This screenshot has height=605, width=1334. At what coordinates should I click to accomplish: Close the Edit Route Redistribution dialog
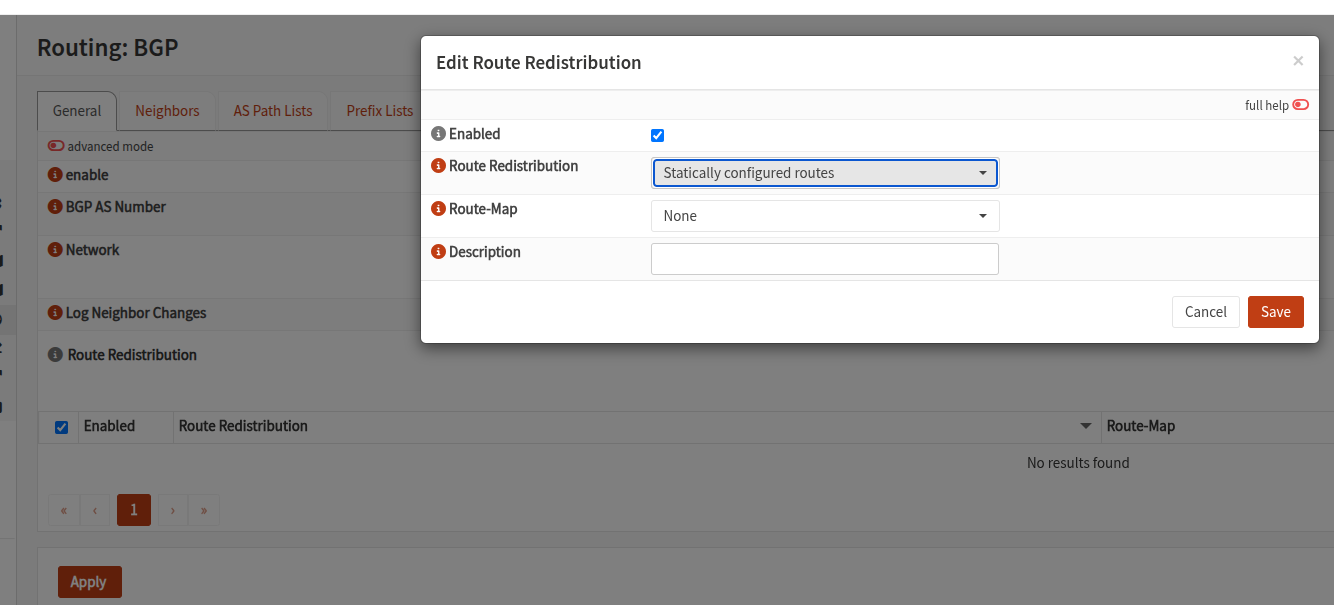(1298, 61)
